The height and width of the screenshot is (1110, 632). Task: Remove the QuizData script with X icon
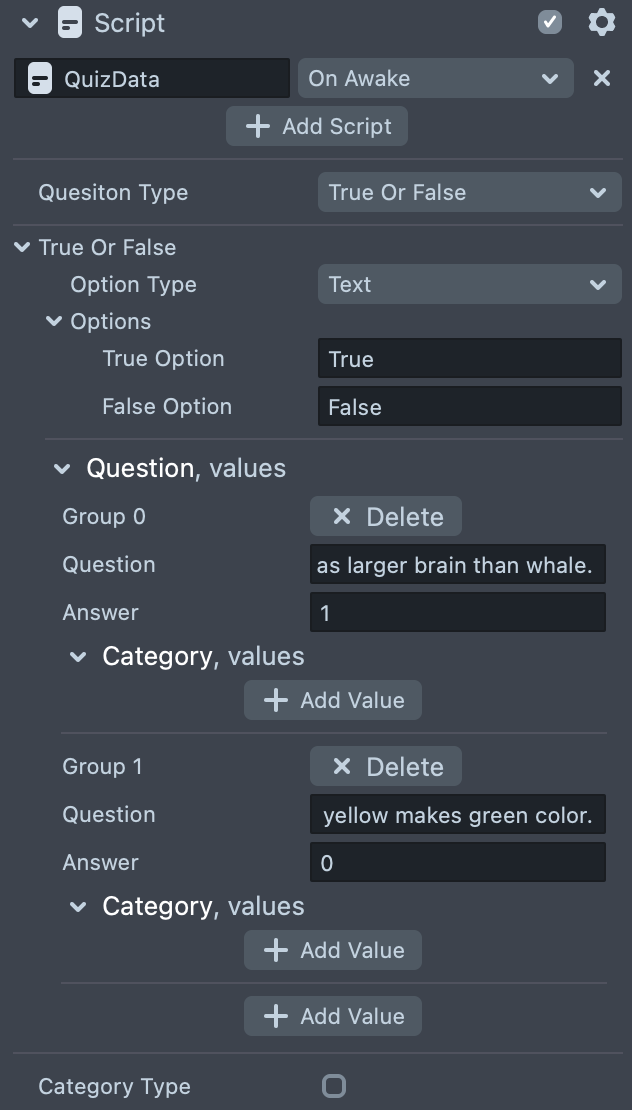click(x=602, y=78)
